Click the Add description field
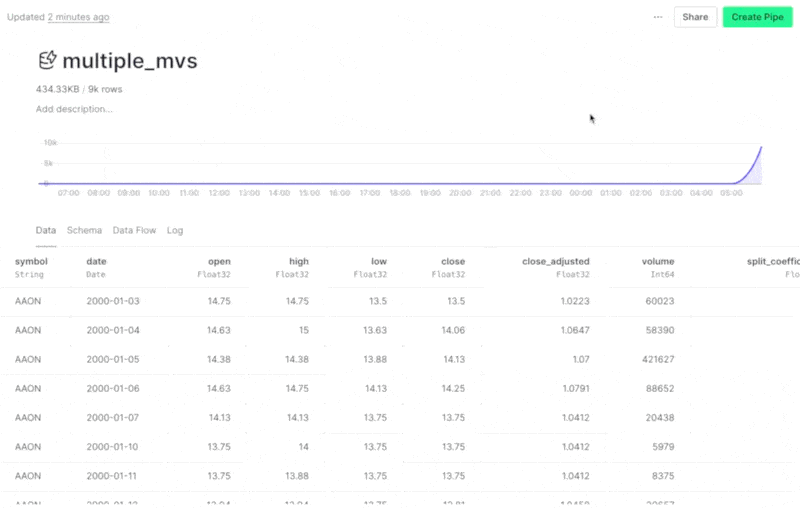Image resolution: width=800 pixels, height=508 pixels. 74,109
